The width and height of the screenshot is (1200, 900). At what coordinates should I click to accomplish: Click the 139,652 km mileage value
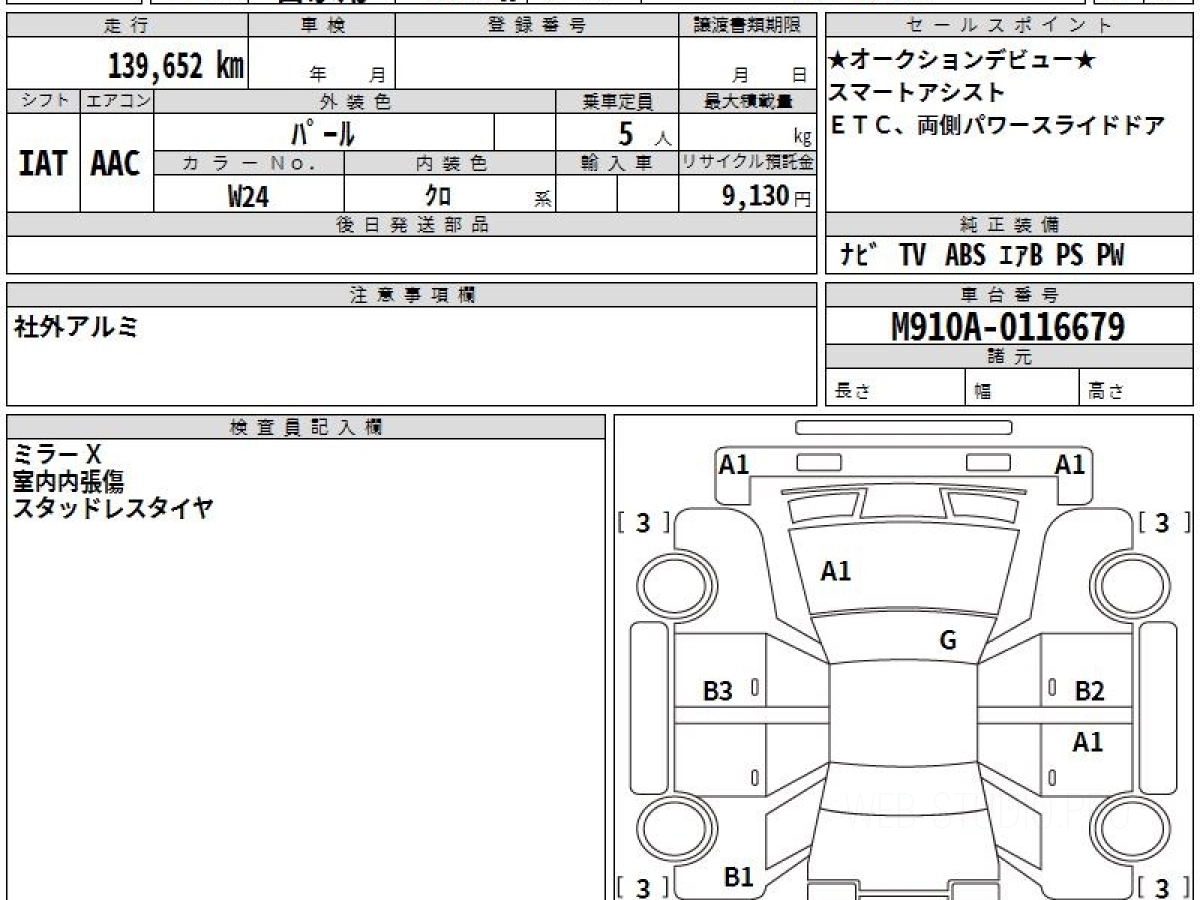[x=176, y=66]
